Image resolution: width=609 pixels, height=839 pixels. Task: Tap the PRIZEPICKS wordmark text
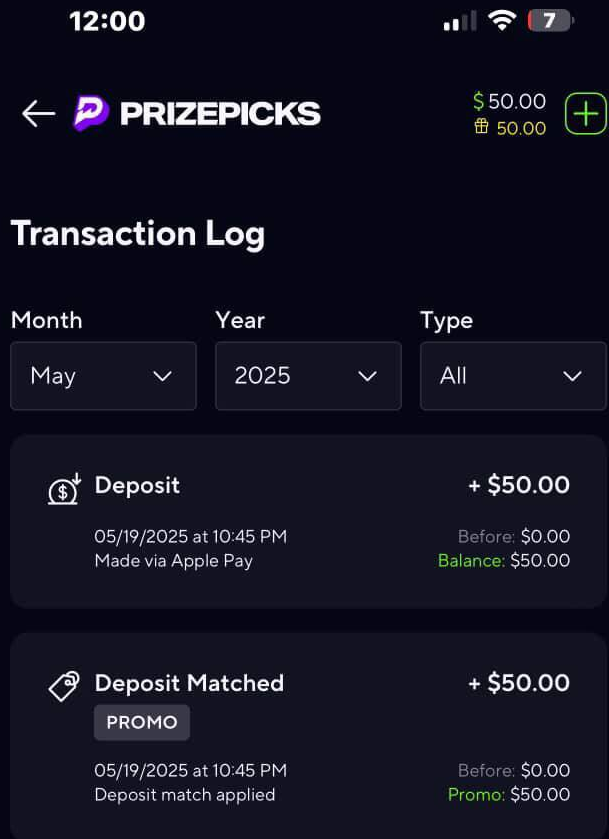coord(220,113)
